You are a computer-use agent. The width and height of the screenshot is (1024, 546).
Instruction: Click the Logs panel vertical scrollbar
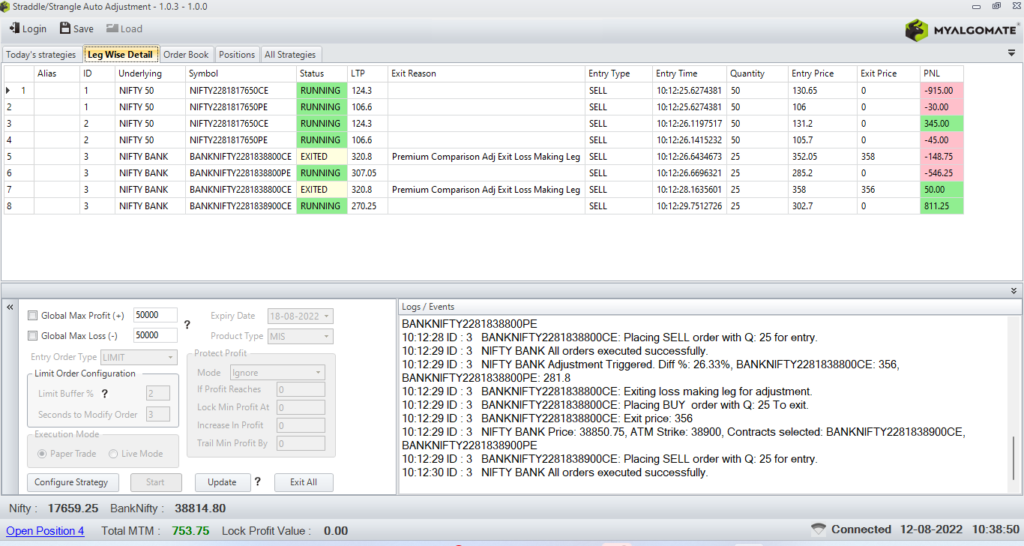coord(1012,460)
